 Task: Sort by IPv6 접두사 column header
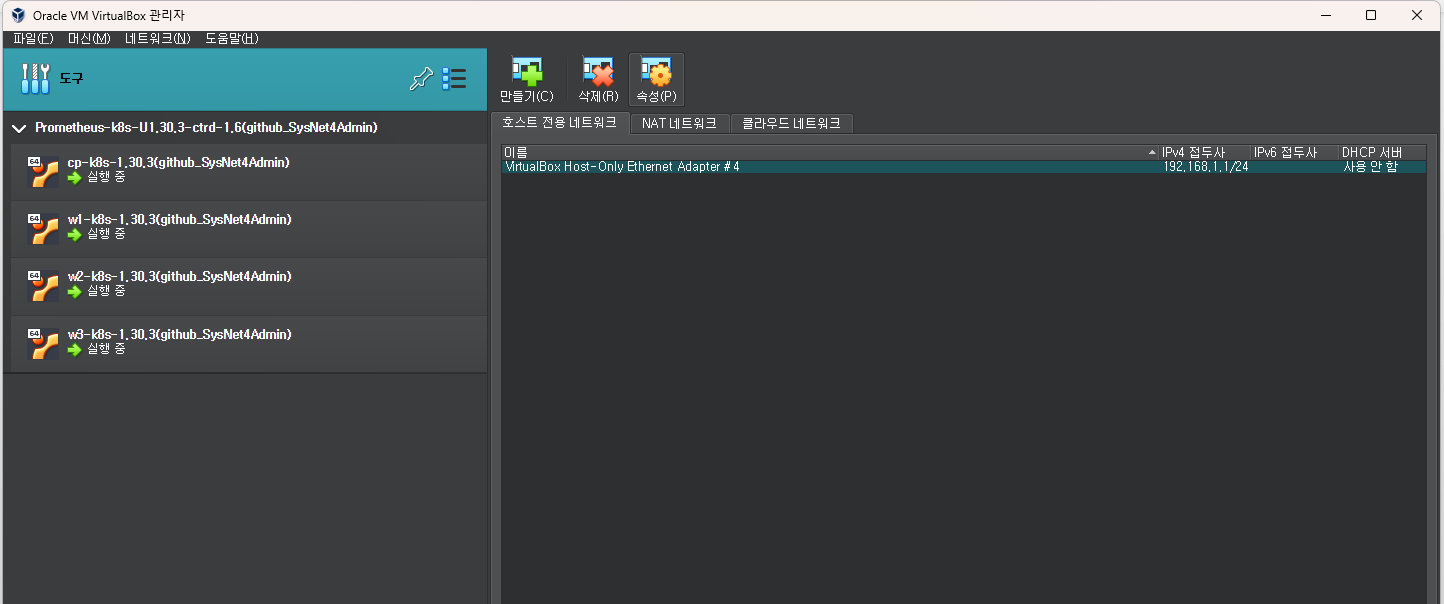pyautogui.click(x=1295, y=152)
